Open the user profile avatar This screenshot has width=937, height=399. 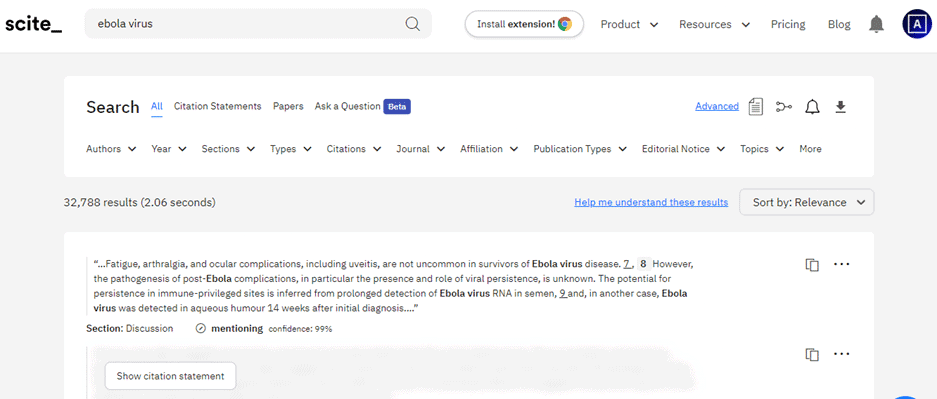[917, 24]
